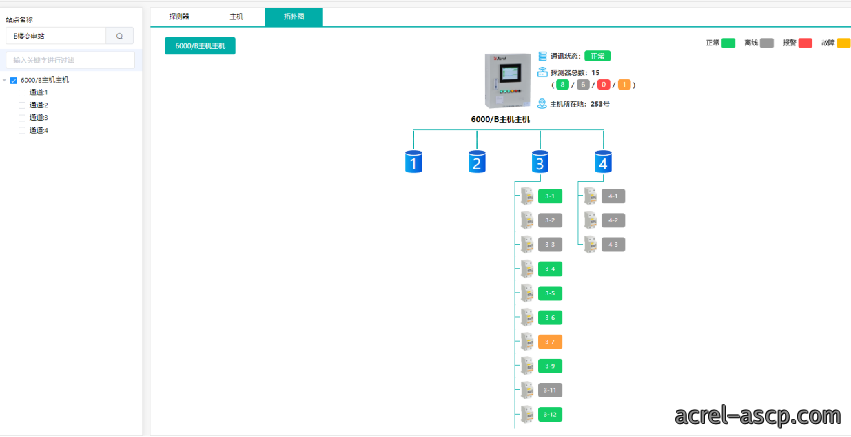Click the red alarm legend swatch
851x437 pixels.
click(805, 43)
